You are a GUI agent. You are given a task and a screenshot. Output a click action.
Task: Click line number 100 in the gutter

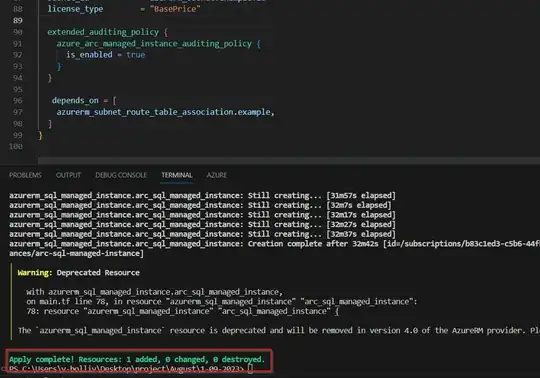[x=16, y=146]
